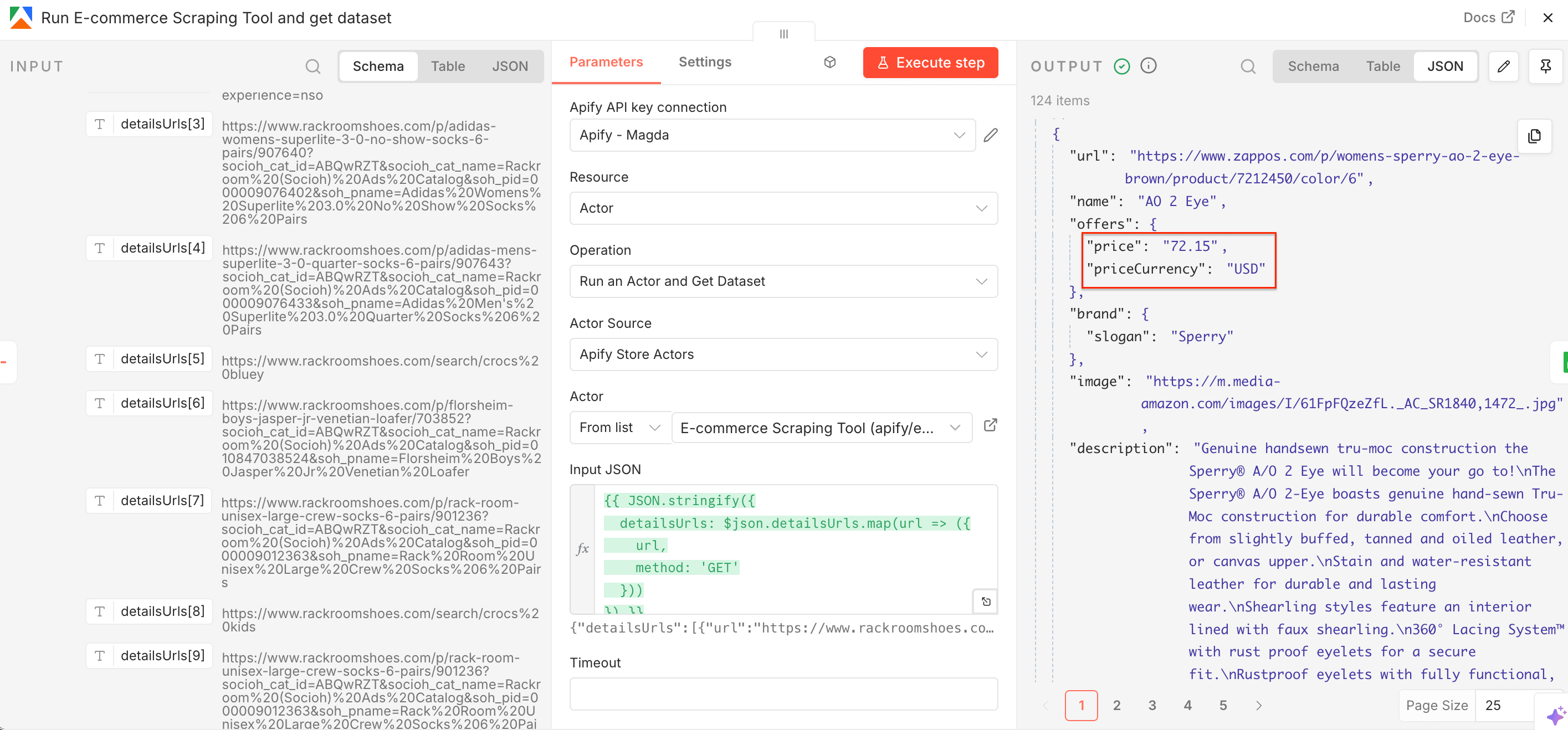Screen dimensions: 1568x730
Task: Switch the output view to Schema
Action: pos(1313,66)
